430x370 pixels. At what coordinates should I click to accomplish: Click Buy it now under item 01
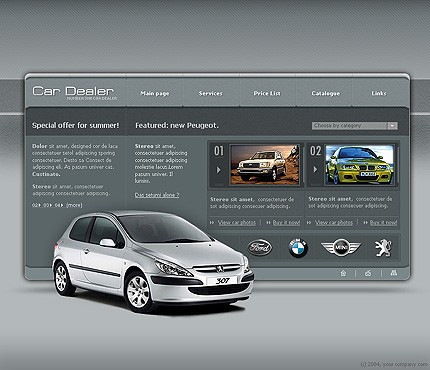click(x=286, y=222)
